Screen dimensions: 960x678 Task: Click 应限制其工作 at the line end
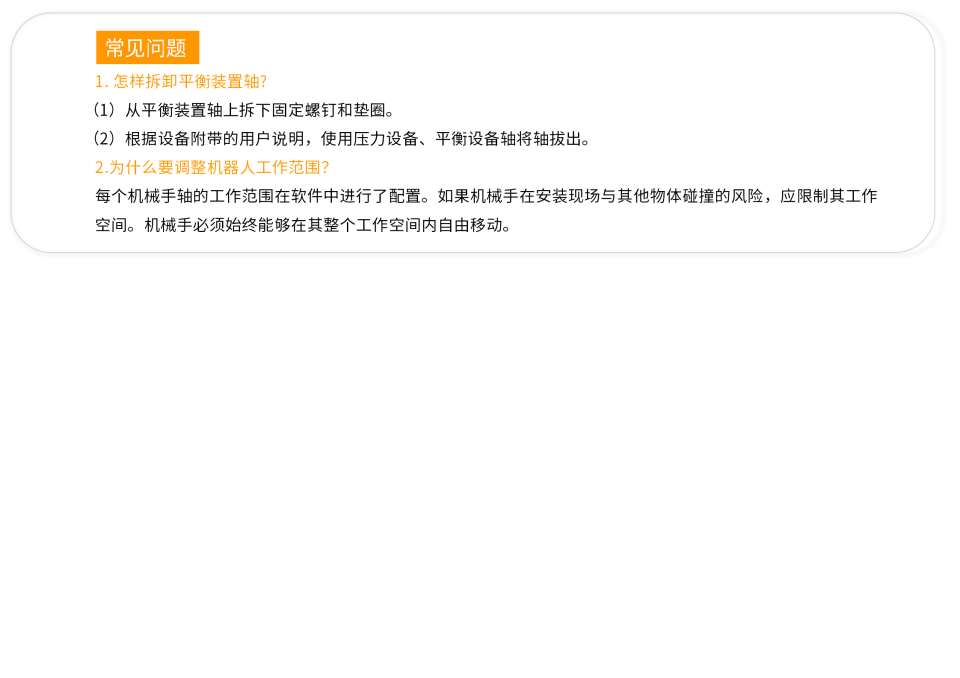click(x=828, y=196)
